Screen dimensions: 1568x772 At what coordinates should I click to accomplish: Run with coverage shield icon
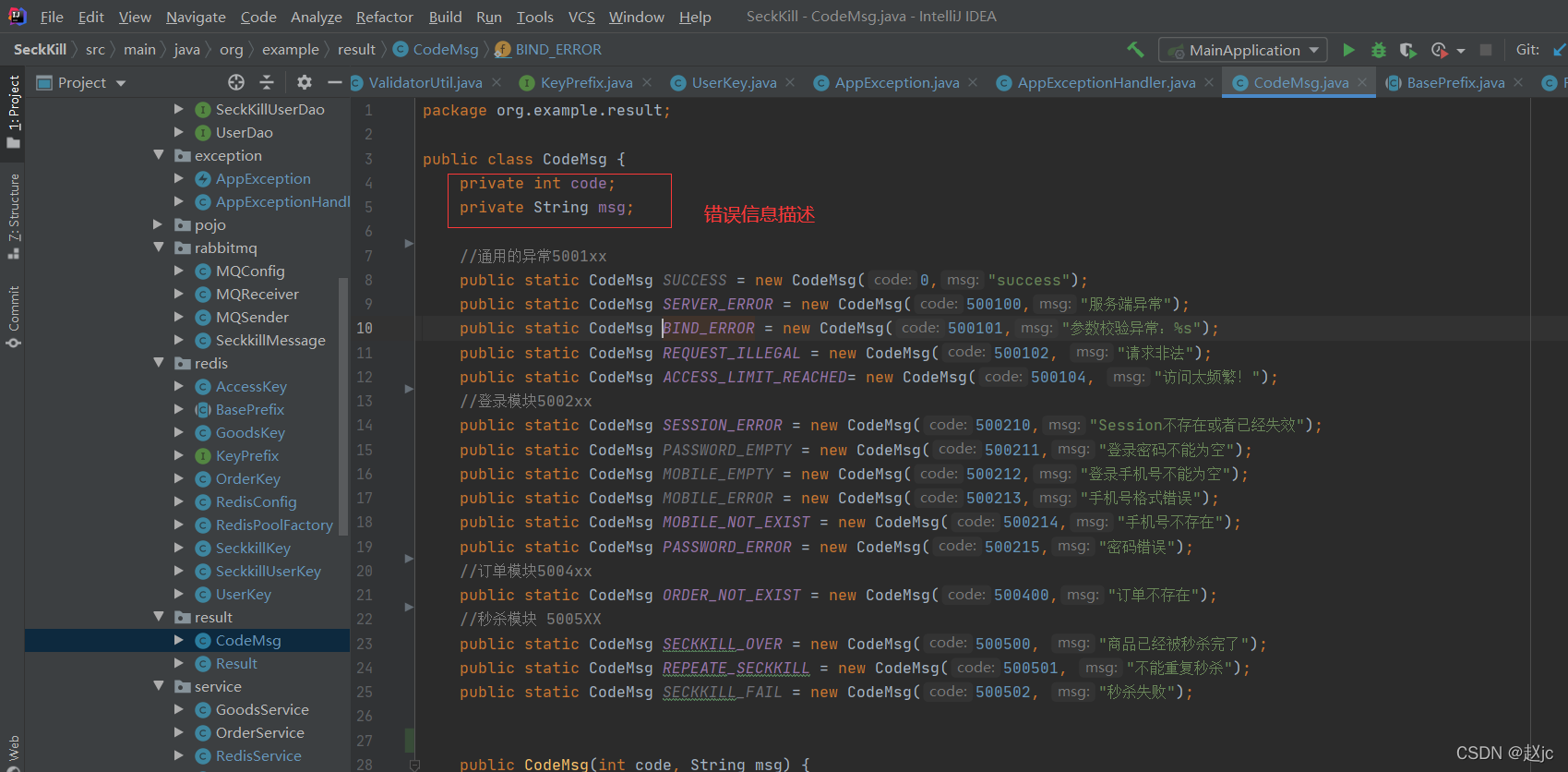pyautogui.click(x=1407, y=50)
